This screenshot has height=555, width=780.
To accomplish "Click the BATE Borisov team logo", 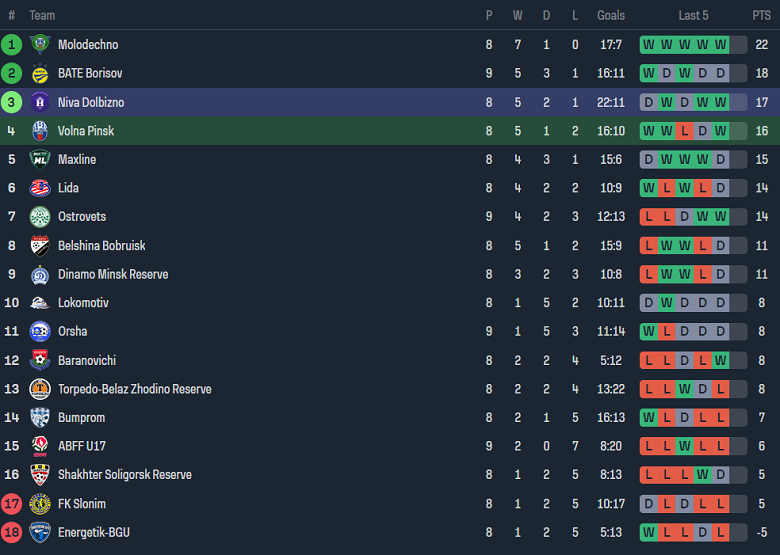I will (40, 73).
